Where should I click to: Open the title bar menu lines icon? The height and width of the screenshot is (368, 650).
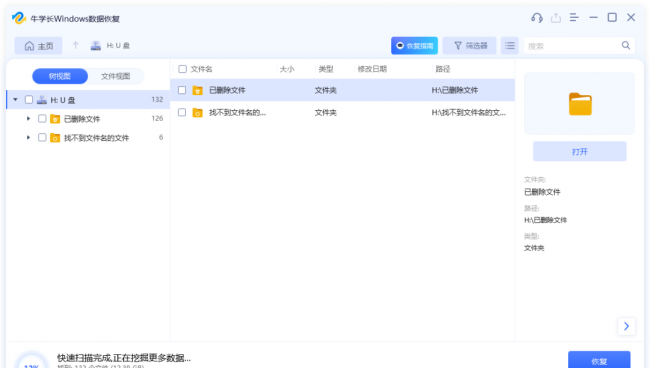574,17
